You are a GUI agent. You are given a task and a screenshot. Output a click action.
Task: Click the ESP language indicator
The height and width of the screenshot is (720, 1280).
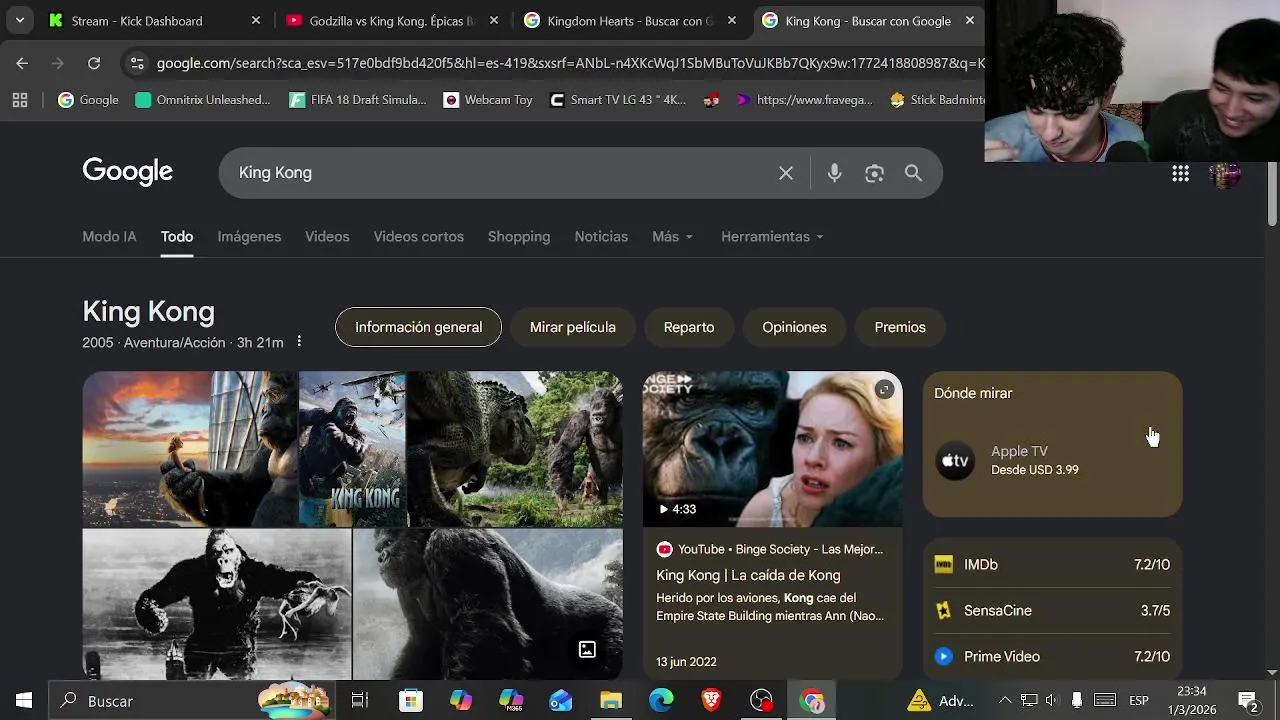[x=1138, y=701]
